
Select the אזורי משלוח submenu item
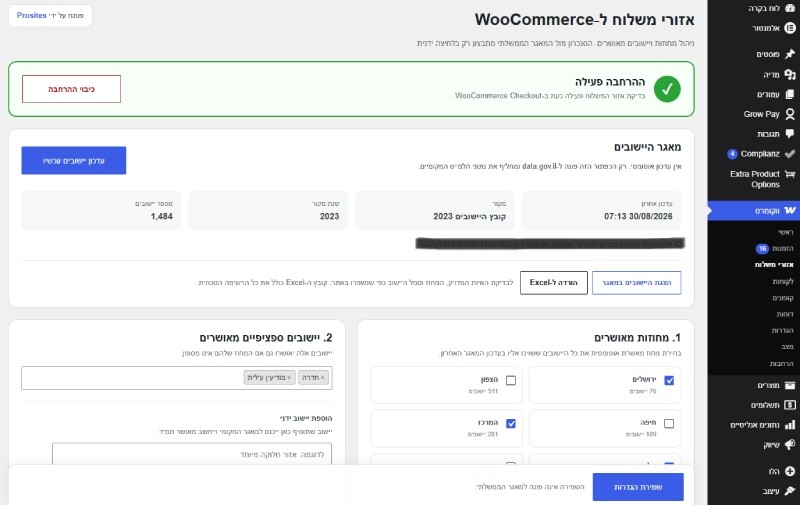pyautogui.click(x=774, y=265)
